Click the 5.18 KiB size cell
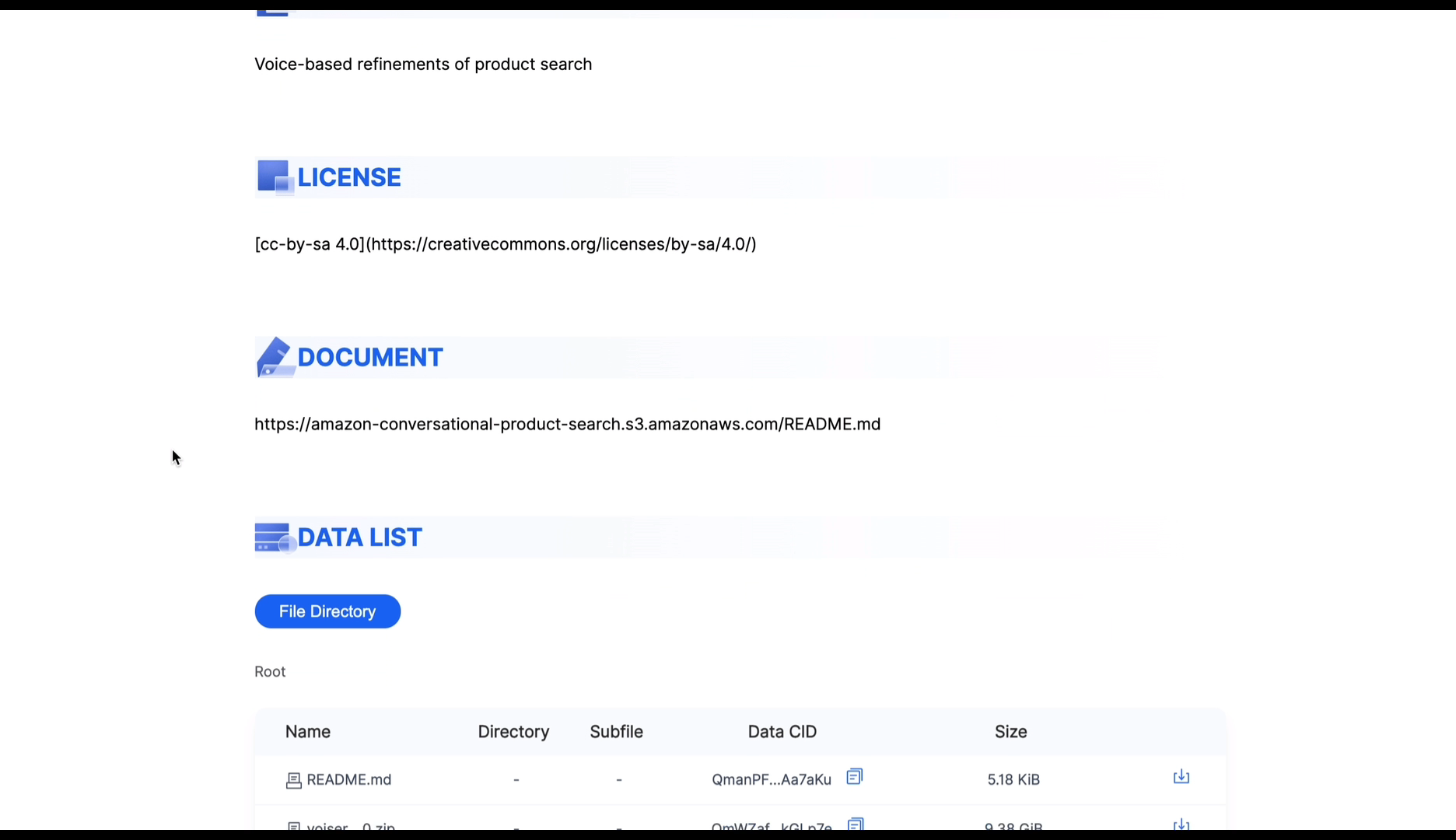 1013,779
